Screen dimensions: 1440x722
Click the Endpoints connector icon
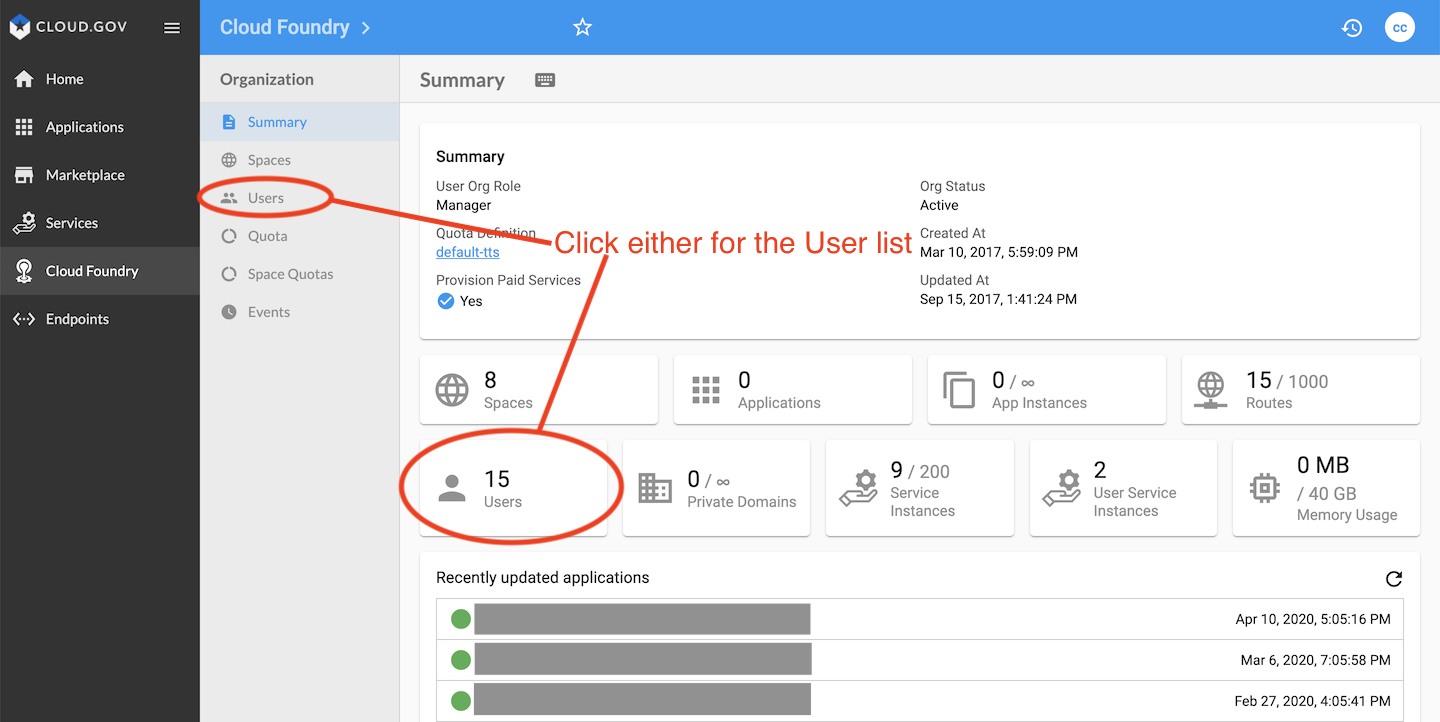[x=24, y=319]
